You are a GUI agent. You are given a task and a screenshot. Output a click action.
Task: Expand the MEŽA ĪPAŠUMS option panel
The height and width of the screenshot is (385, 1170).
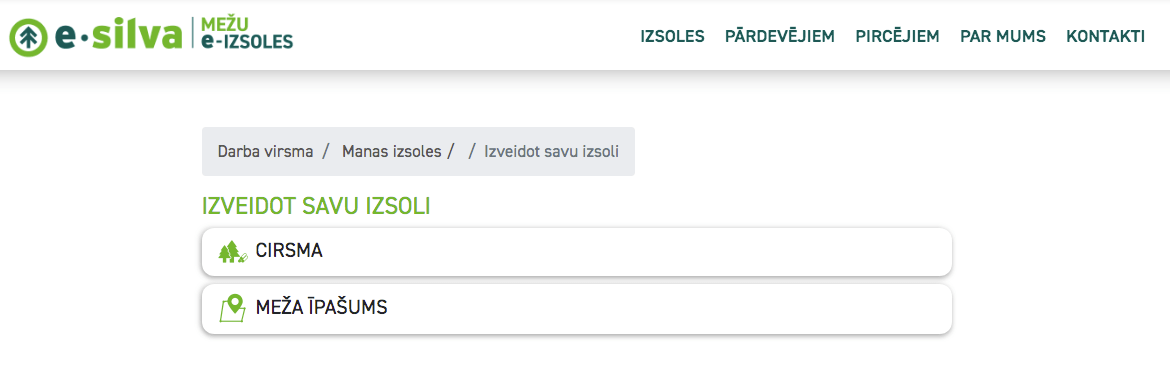click(577, 308)
